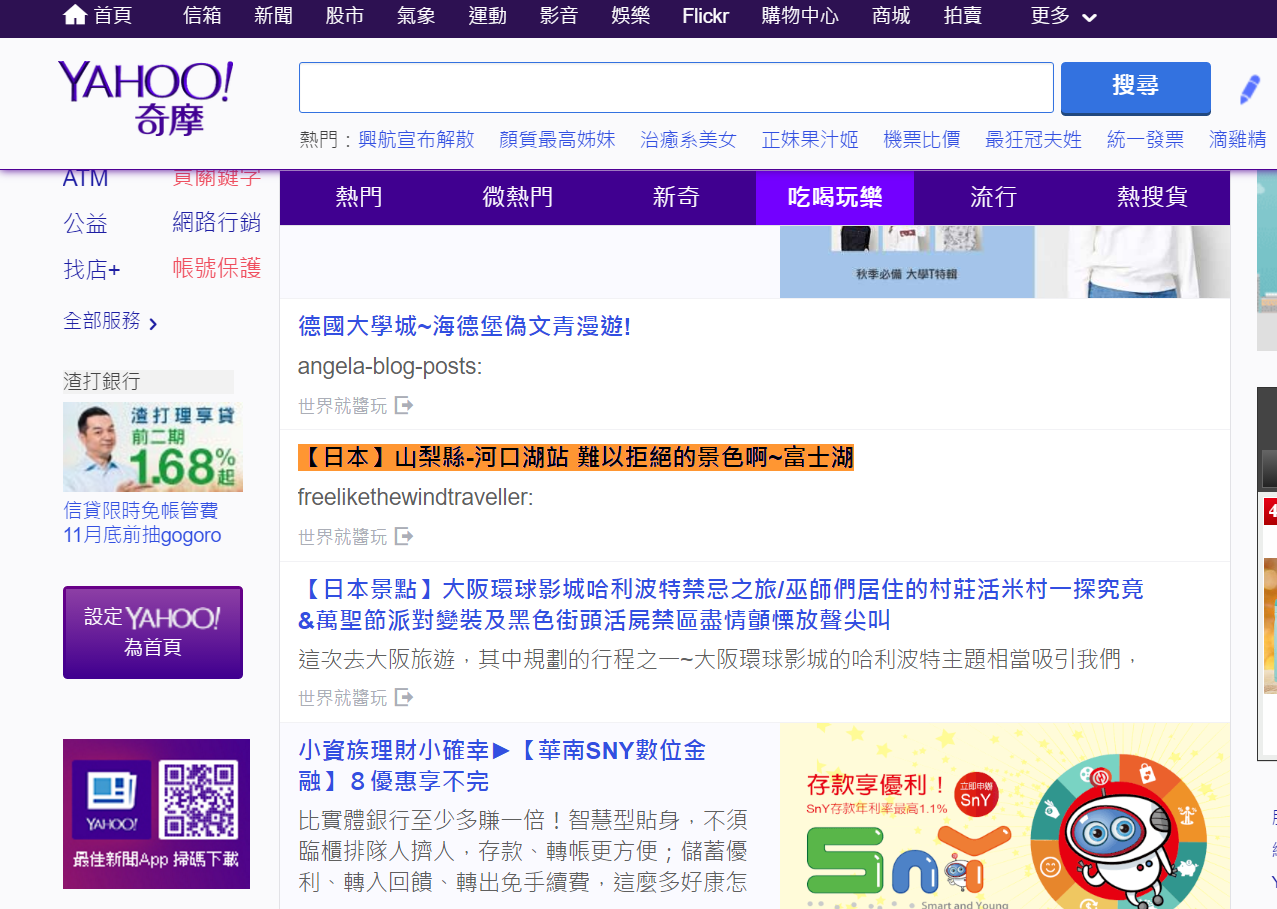Open 華南SNY數位金融 sponsored headline
The image size is (1277, 909).
502,766
